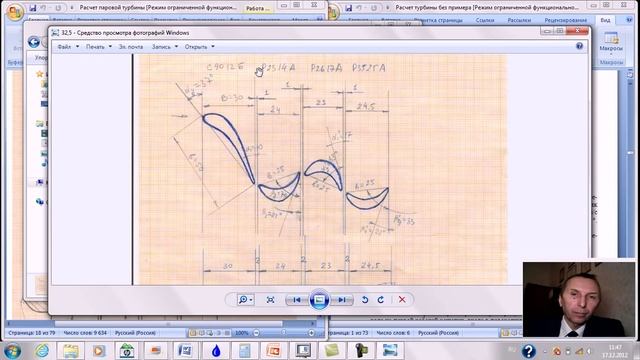640x360 pixels.
Task: Expand the Запись dropdown arrow
Action: (176, 47)
